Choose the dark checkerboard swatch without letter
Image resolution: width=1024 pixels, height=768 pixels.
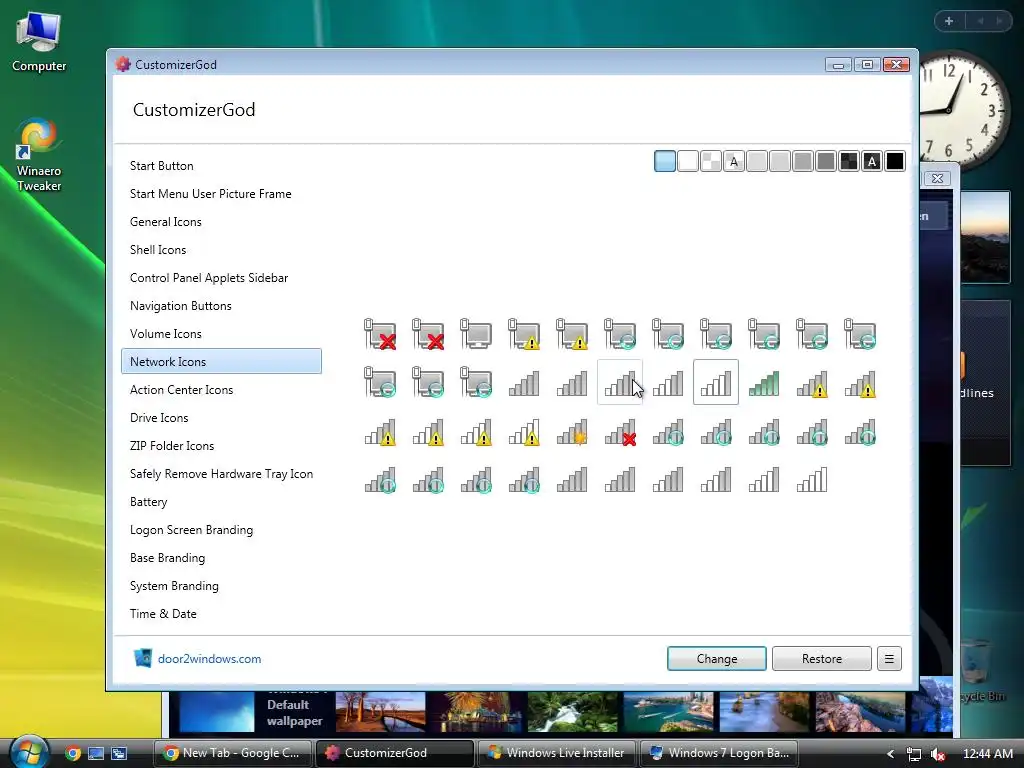coord(849,161)
